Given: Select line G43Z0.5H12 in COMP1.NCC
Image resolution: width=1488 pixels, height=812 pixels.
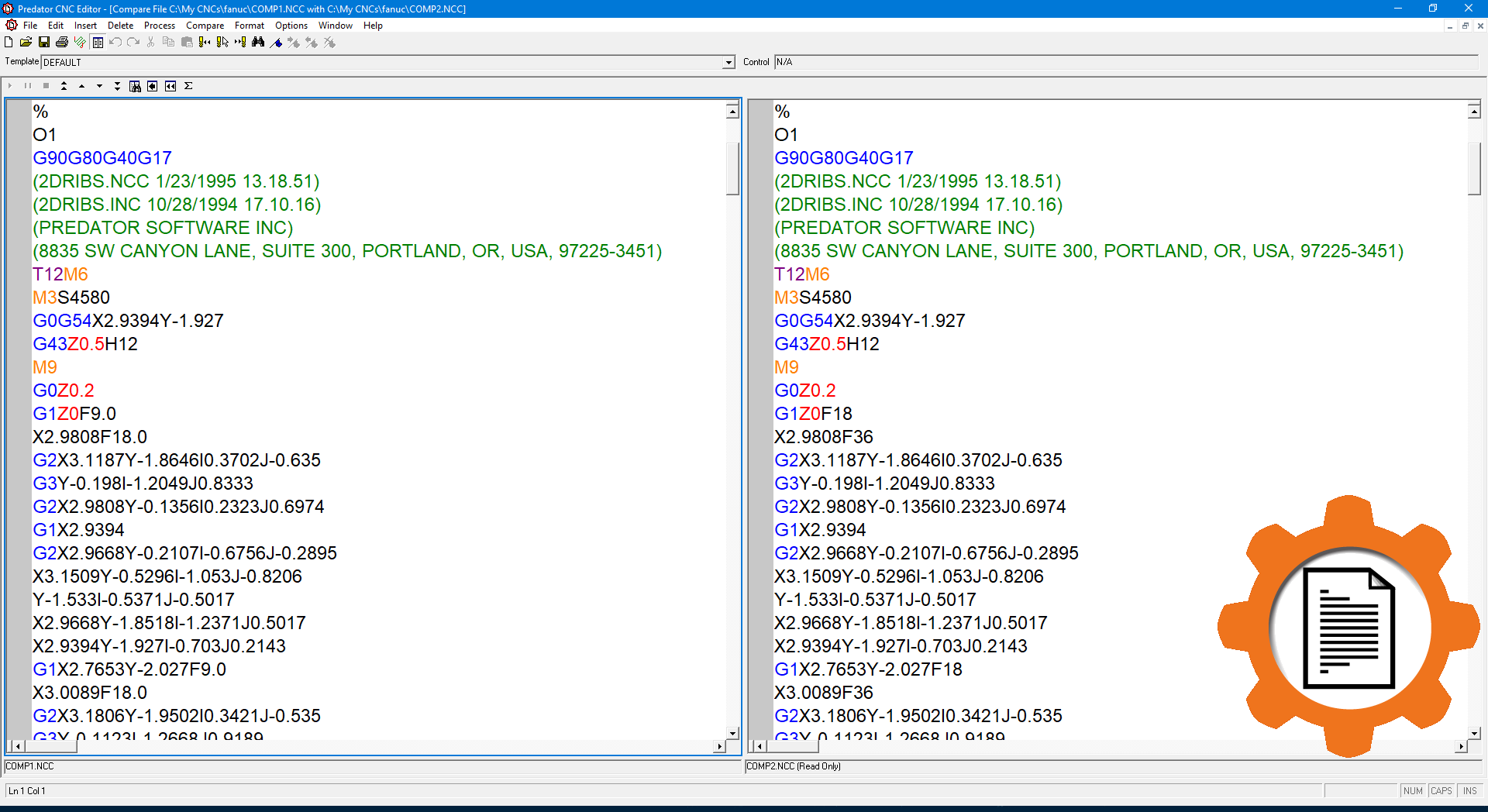Looking at the screenshot, I should point(85,343).
